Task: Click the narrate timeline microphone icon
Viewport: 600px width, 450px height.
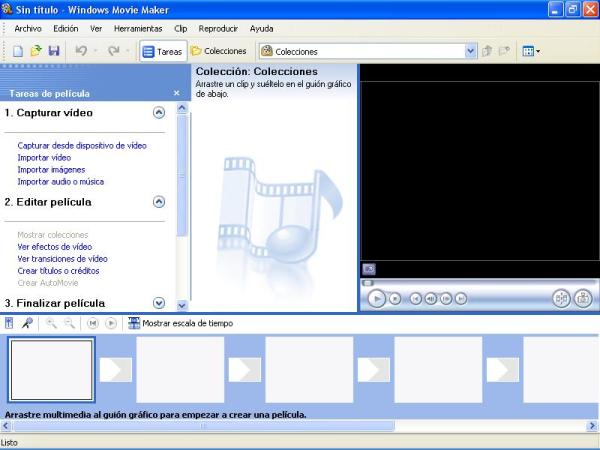Action: (x=27, y=323)
